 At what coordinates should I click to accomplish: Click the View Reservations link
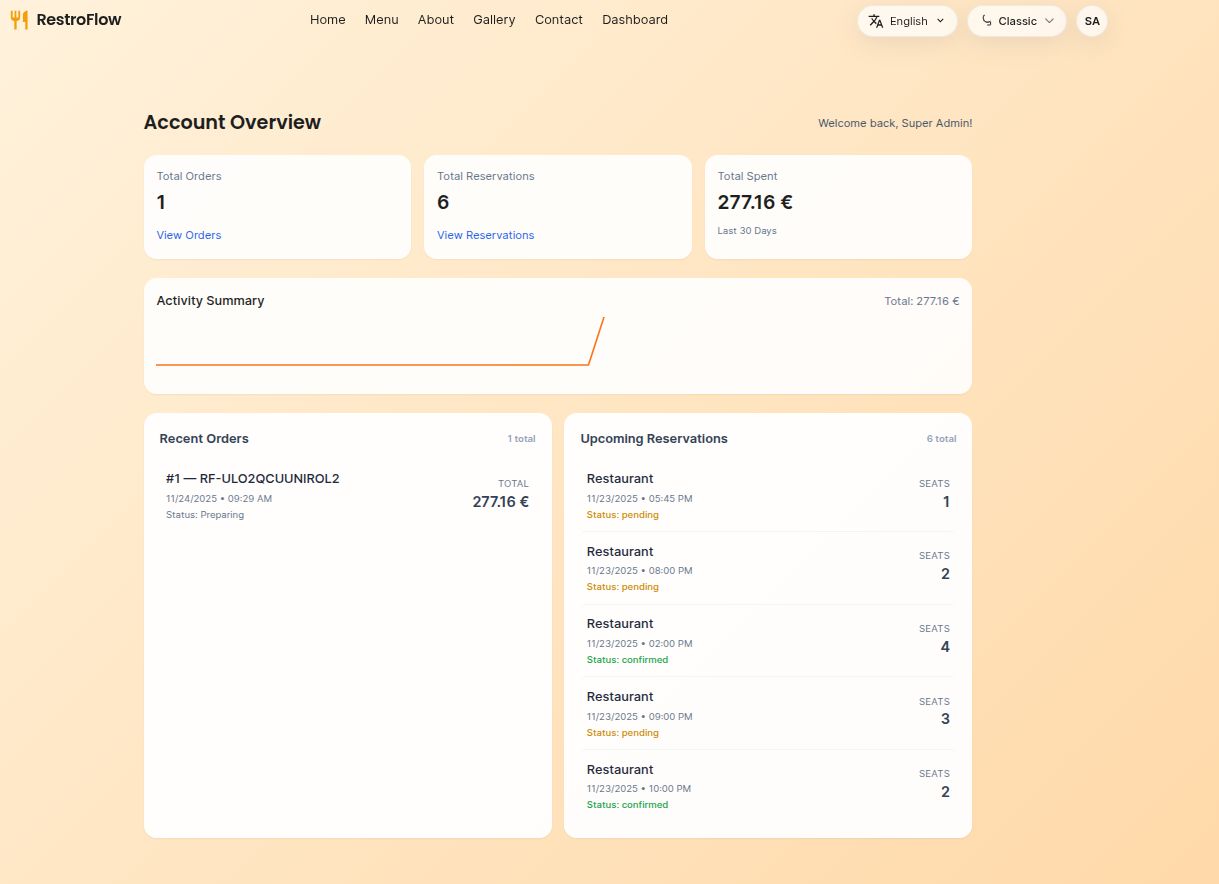coord(485,235)
